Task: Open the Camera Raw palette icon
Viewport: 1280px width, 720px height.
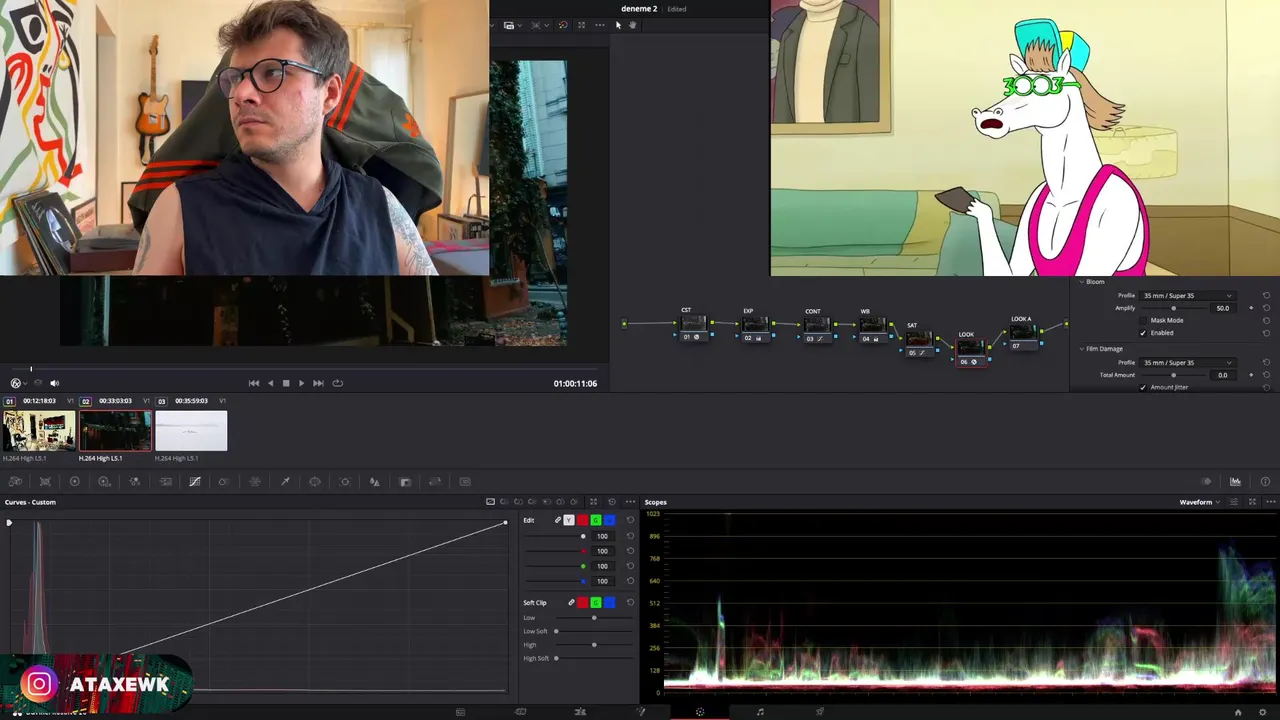Action: [x=15, y=482]
